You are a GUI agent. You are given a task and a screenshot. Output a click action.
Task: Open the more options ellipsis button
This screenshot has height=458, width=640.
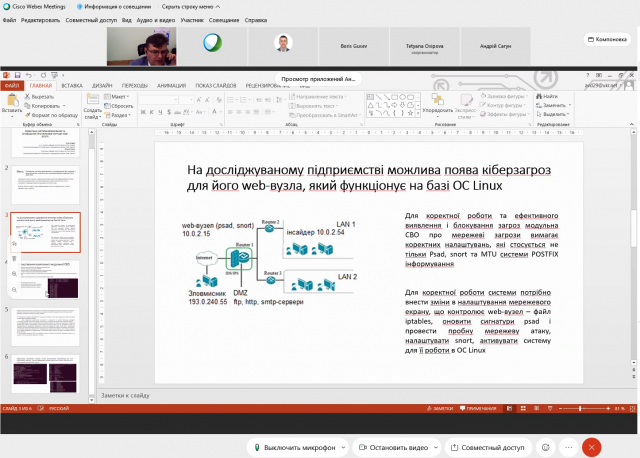click(567, 447)
